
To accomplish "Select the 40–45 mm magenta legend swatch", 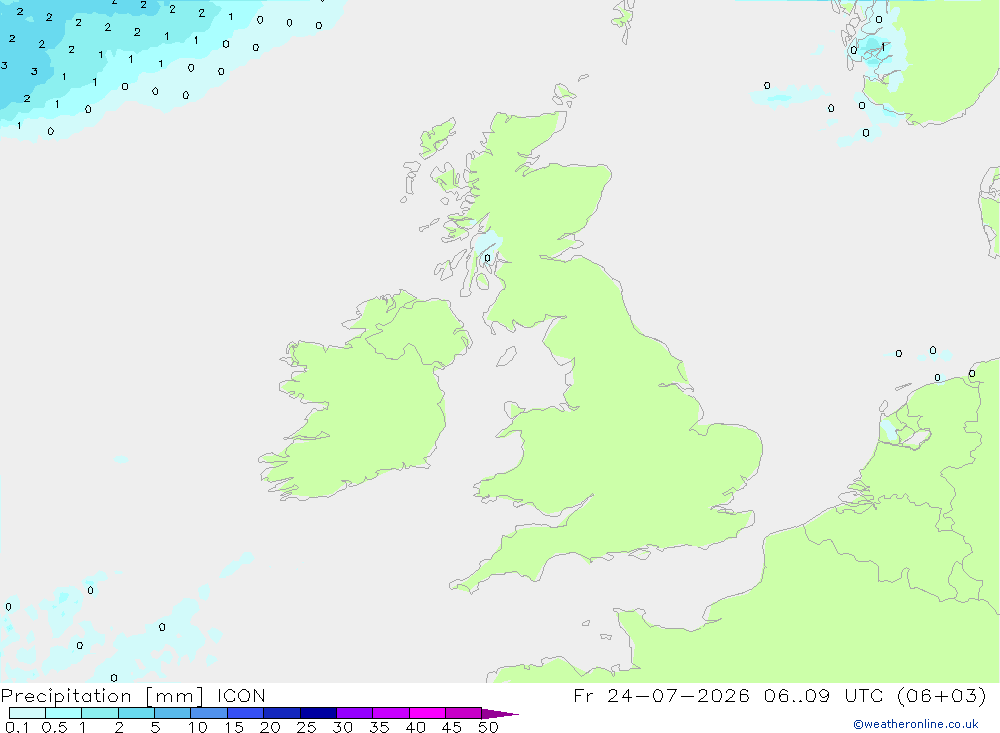I will coord(427,713).
